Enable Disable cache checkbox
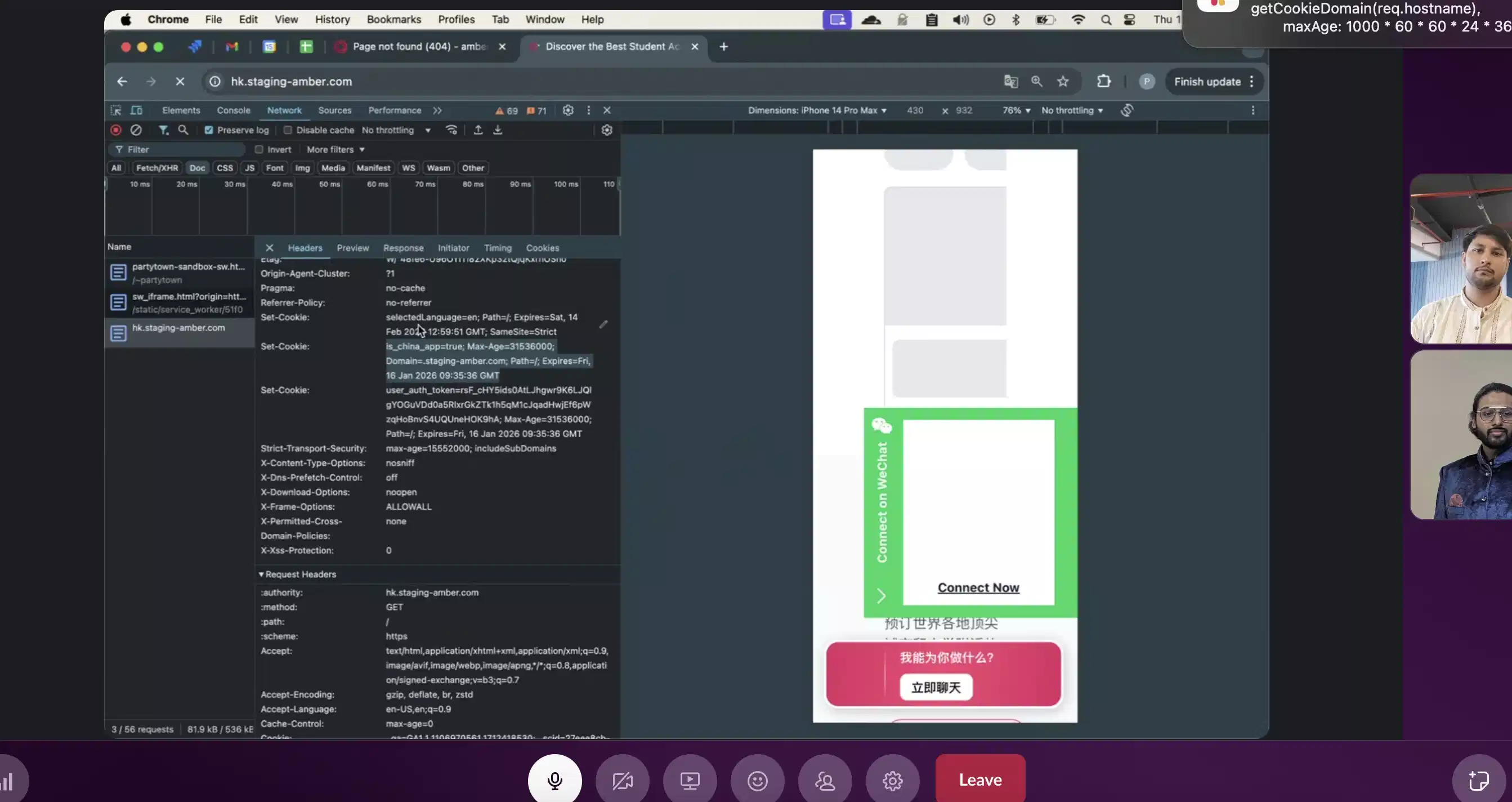Viewport: 1512px width, 802px height. [x=288, y=130]
